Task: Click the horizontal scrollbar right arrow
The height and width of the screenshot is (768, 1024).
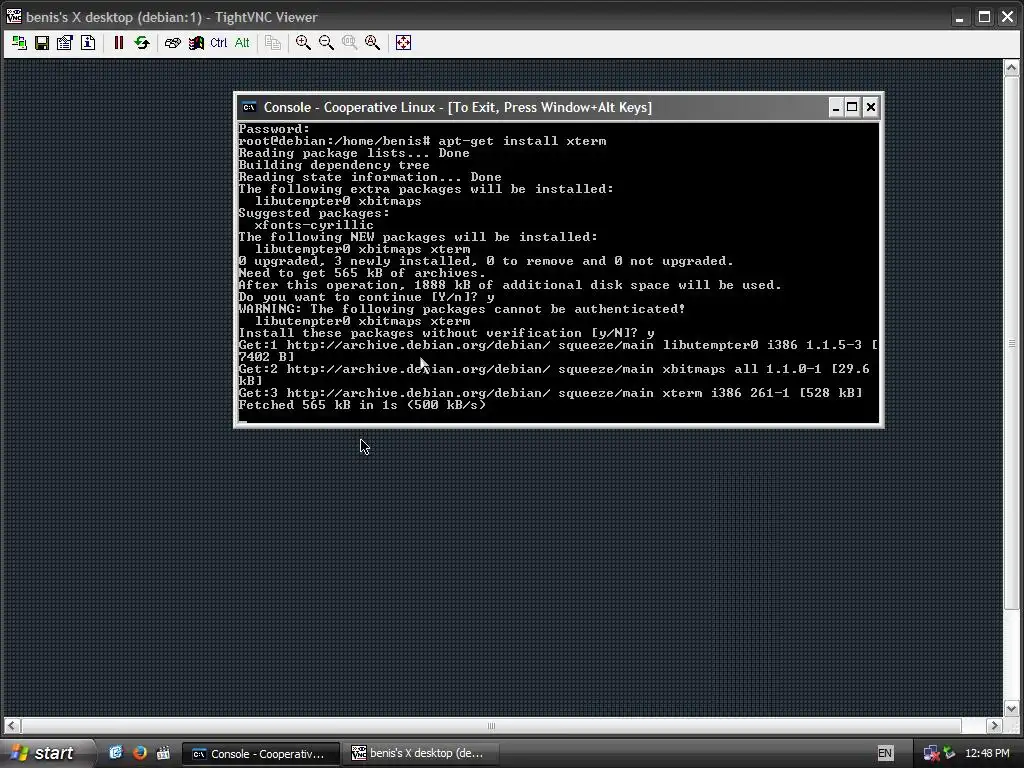Action: click(x=994, y=726)
